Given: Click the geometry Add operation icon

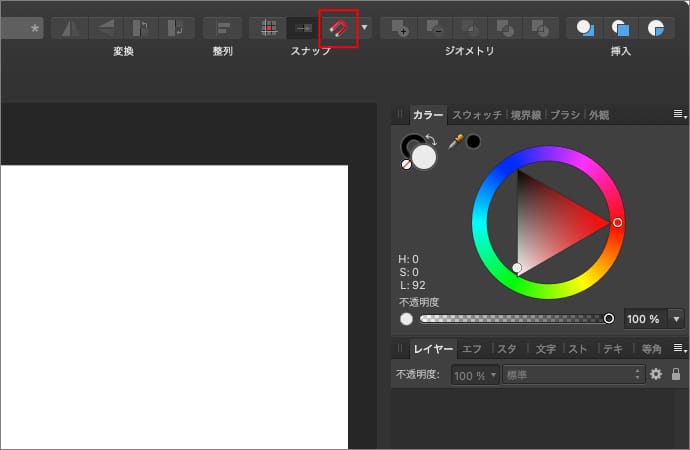Looking at the screenshot, I should (x=400, y=28).
